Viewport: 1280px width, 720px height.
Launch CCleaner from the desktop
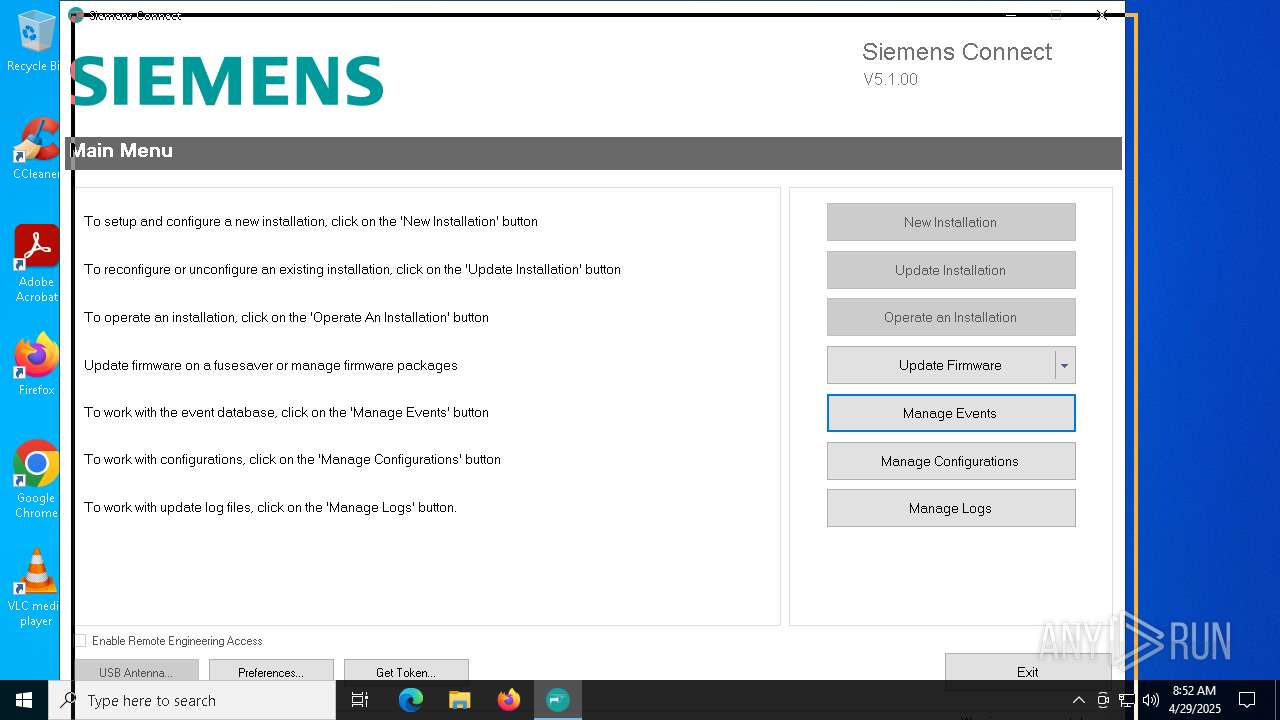pyautogui.click(x=36, y=149)
